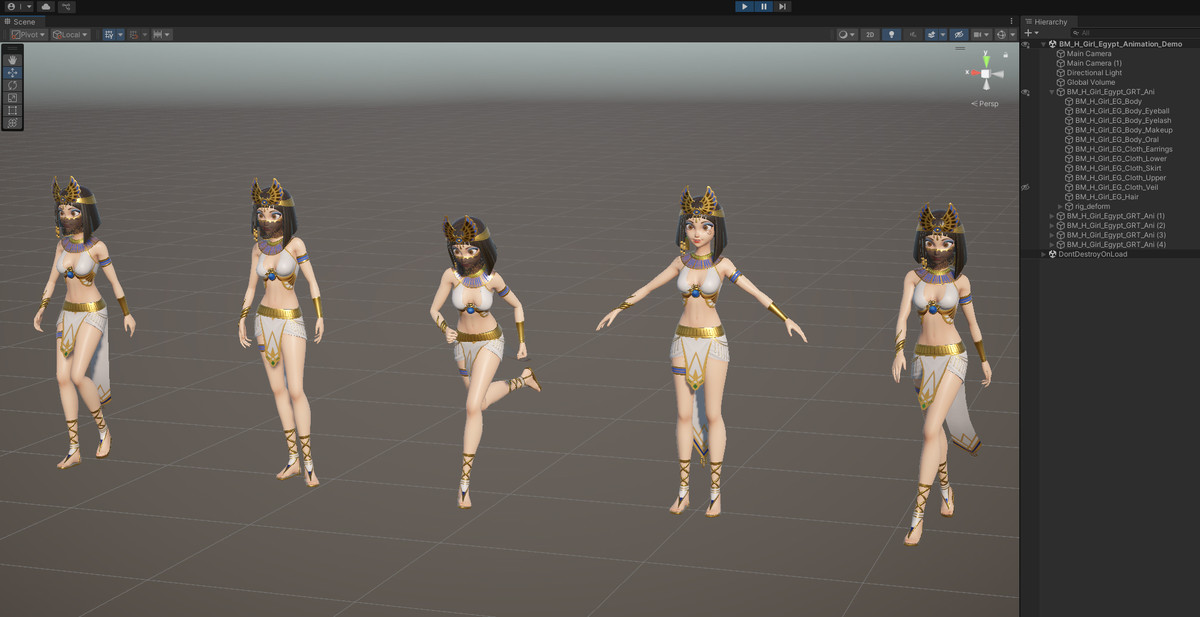Open the scene camera settings icon
The height and width of the screenshot is (617, 1200).
coord(980,34)
